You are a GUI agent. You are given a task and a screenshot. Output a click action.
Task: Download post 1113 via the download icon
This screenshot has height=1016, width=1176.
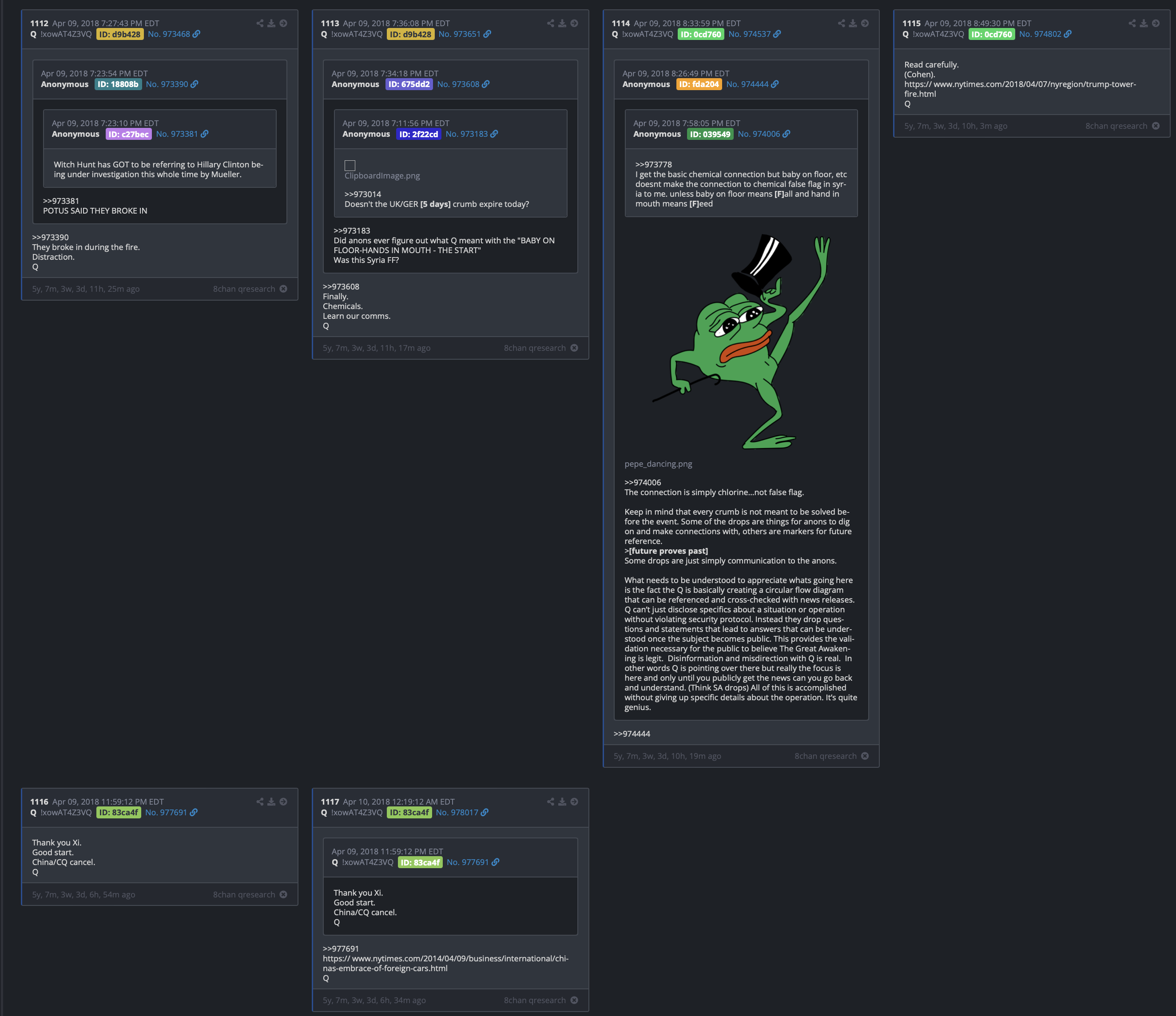562,23
